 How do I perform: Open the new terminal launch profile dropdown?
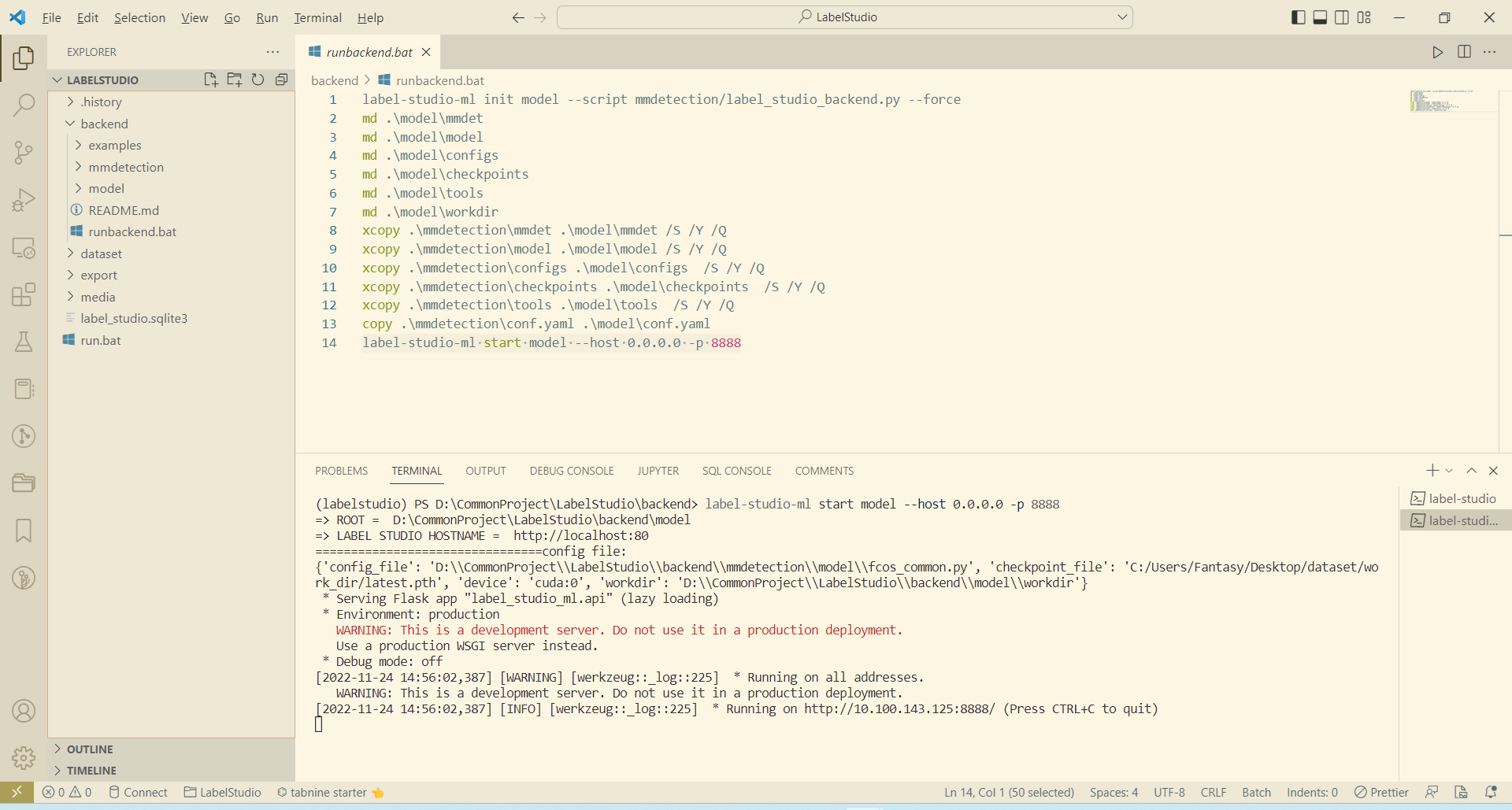point(1449,471)
